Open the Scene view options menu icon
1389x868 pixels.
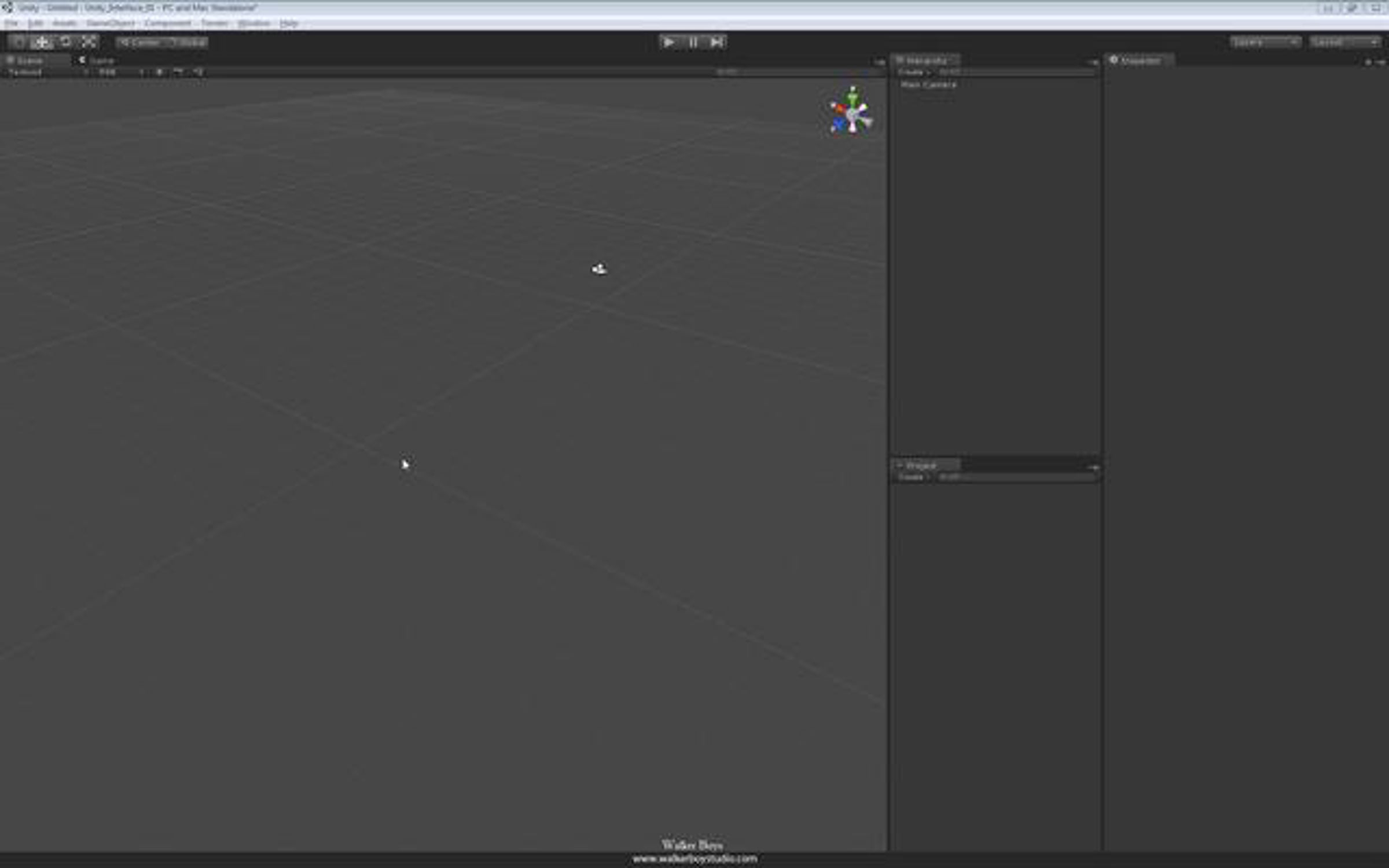[x=880, y=62]
